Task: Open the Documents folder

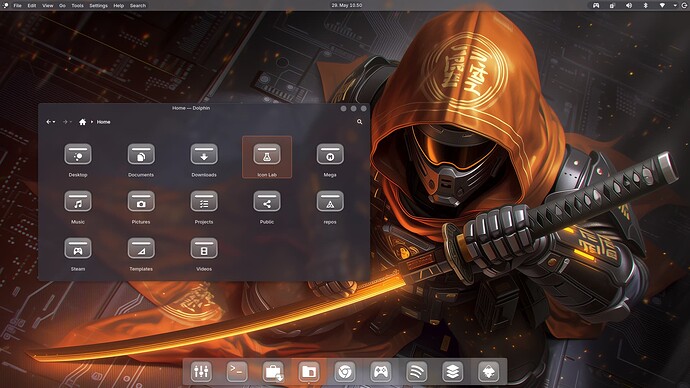Action: [141, 160]
